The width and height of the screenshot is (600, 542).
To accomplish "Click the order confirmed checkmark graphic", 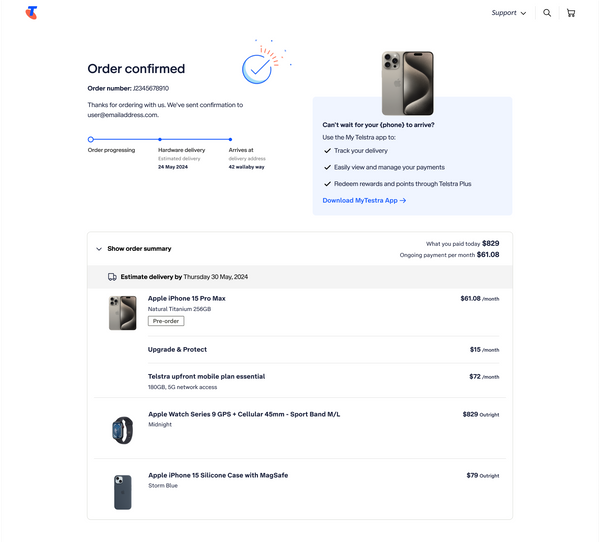I will point(258,69).
